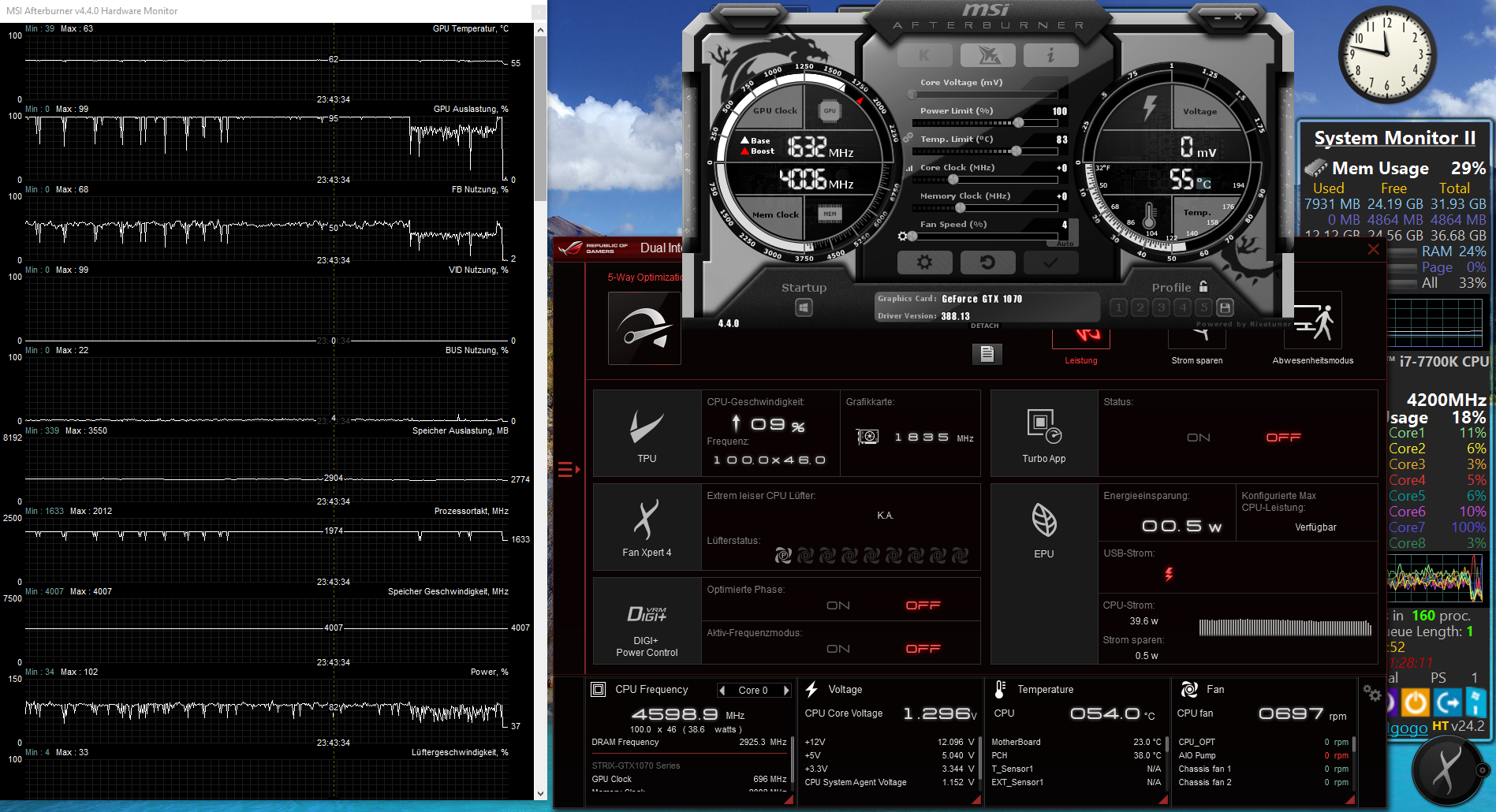This screenshot has width=1496, height=812.
Task: Load Afterburner profile slot 5
Action: coord(1203,307)
